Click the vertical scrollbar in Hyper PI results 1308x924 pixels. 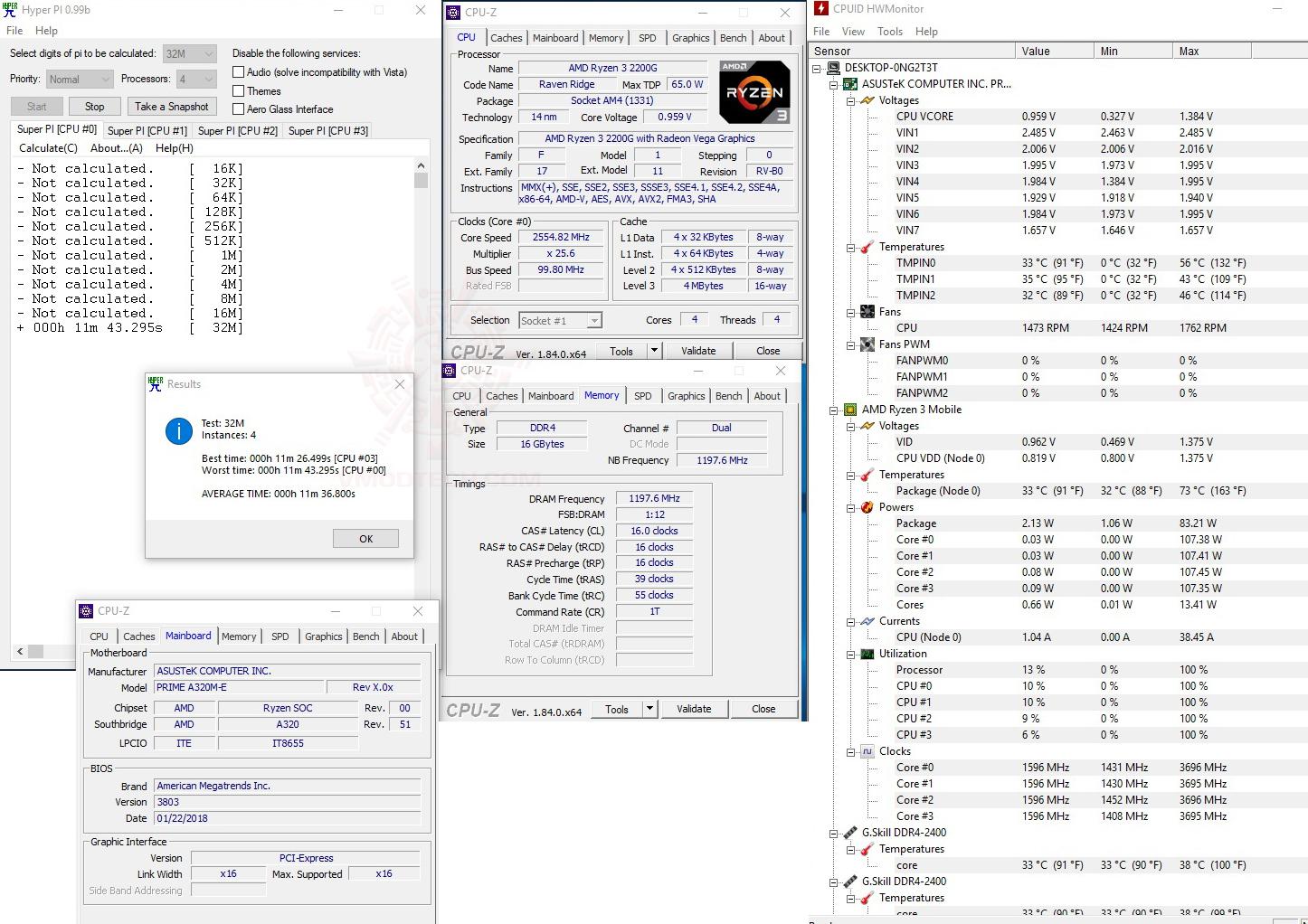(421, 179)
